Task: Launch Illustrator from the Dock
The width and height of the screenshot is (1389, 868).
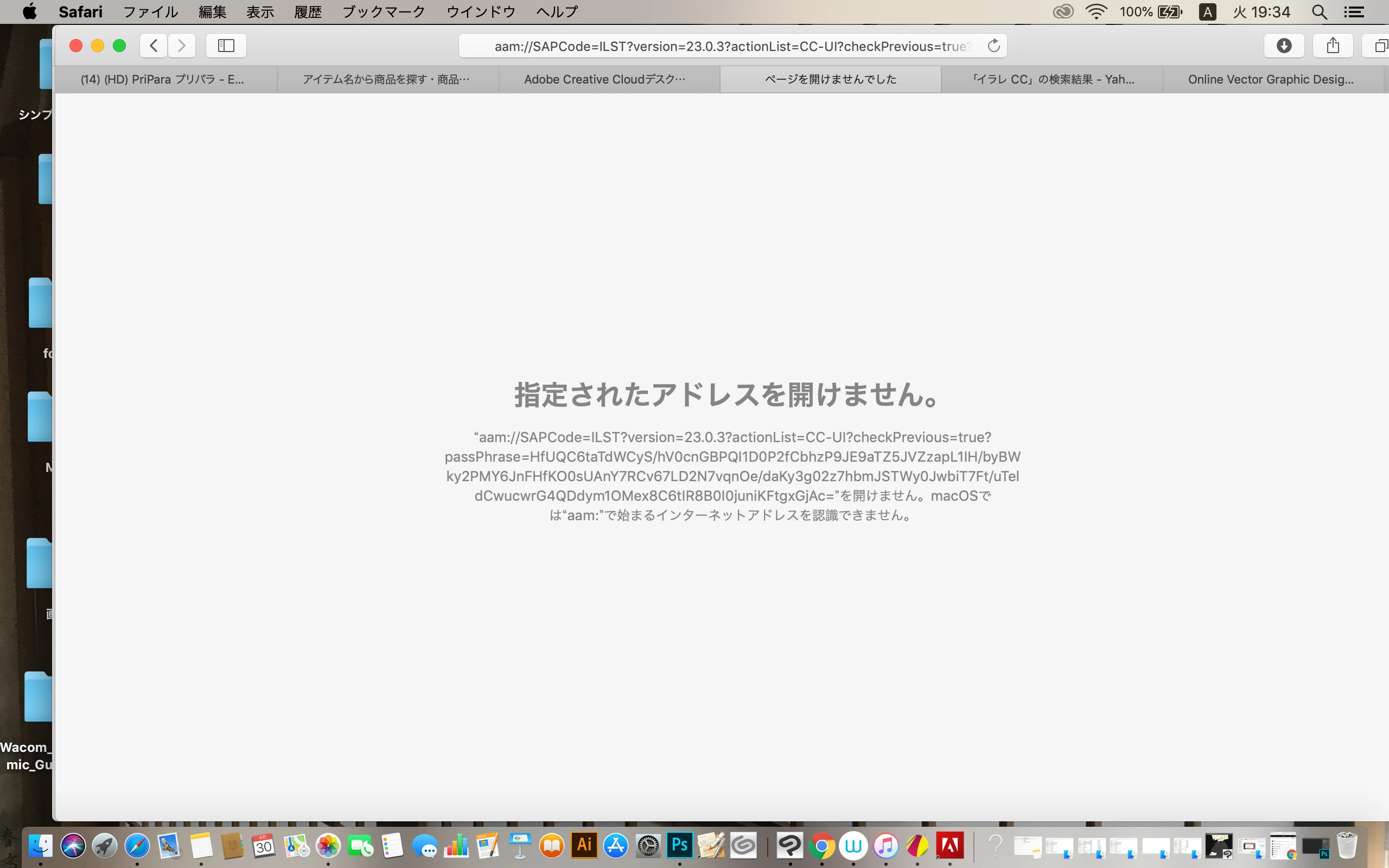Action: click(584, 845)
